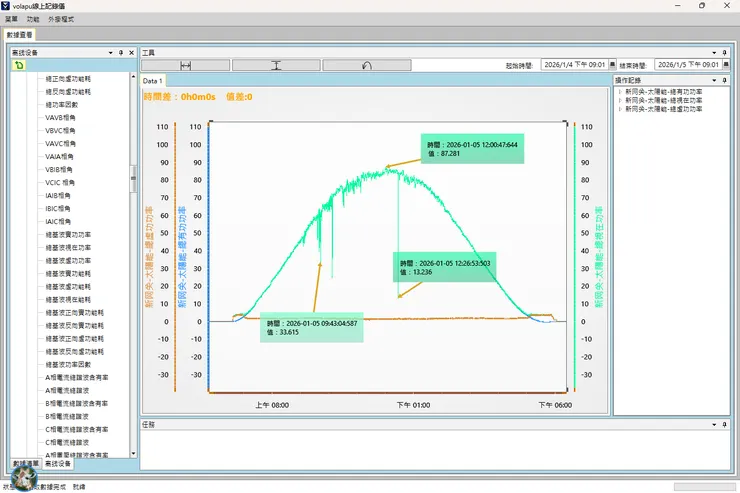Select the A相電流總諧波含有率 tree item
The width and height of the screenshot is (740, 493).
[76, 377]
